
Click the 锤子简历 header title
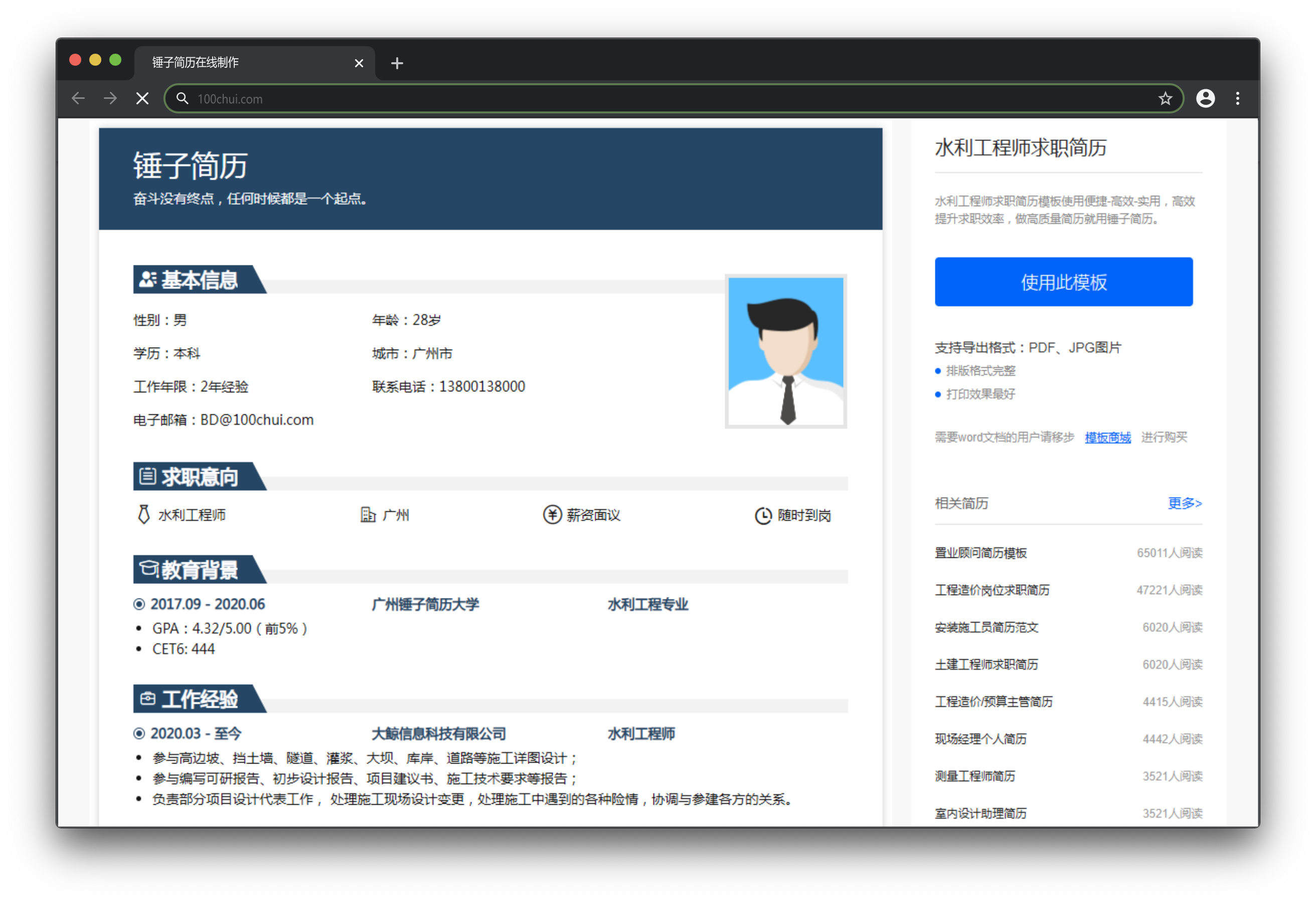tap(190, 166)
